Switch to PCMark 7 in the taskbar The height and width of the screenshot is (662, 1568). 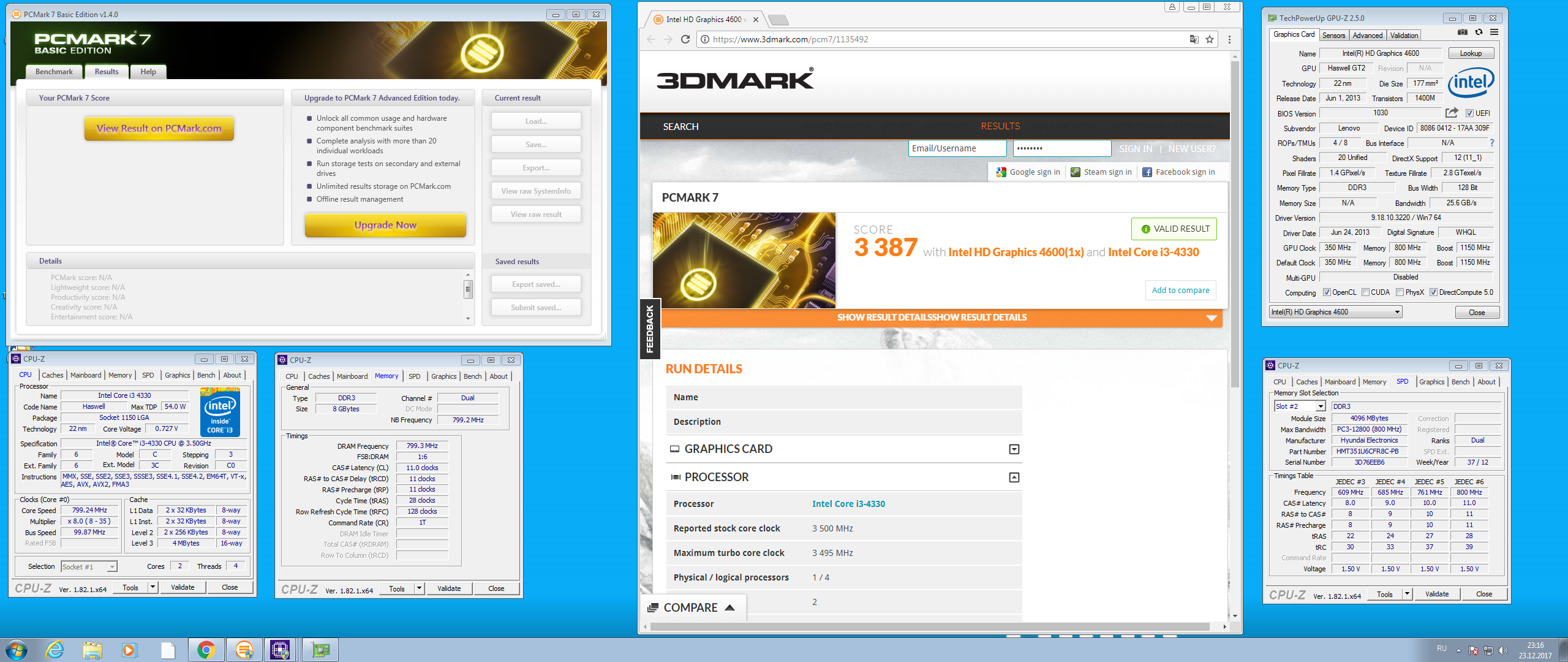244,650
